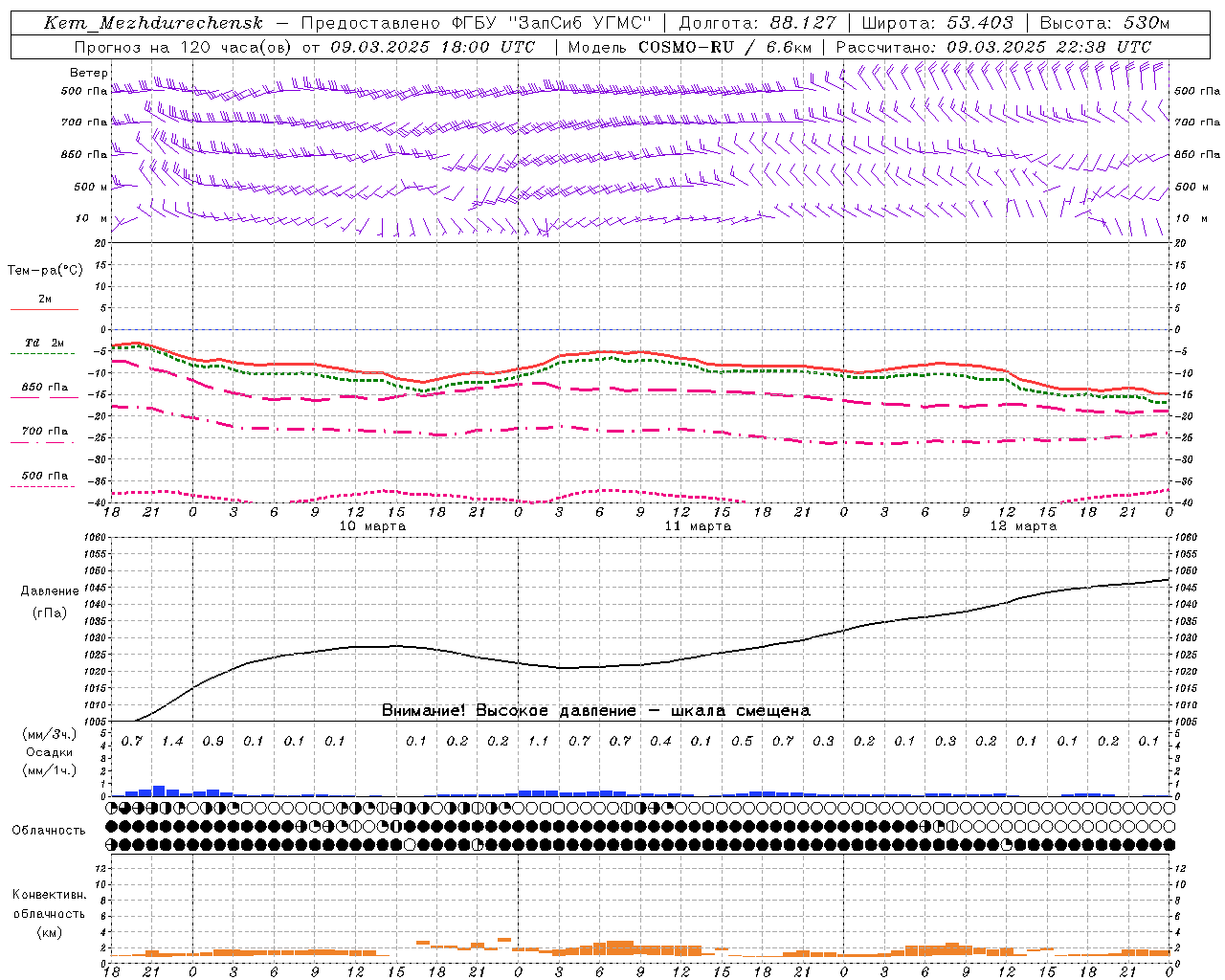Screen dimensions: 1225x980
Task: Click the Облачность cloud cover label
Action: click(49, 830)
